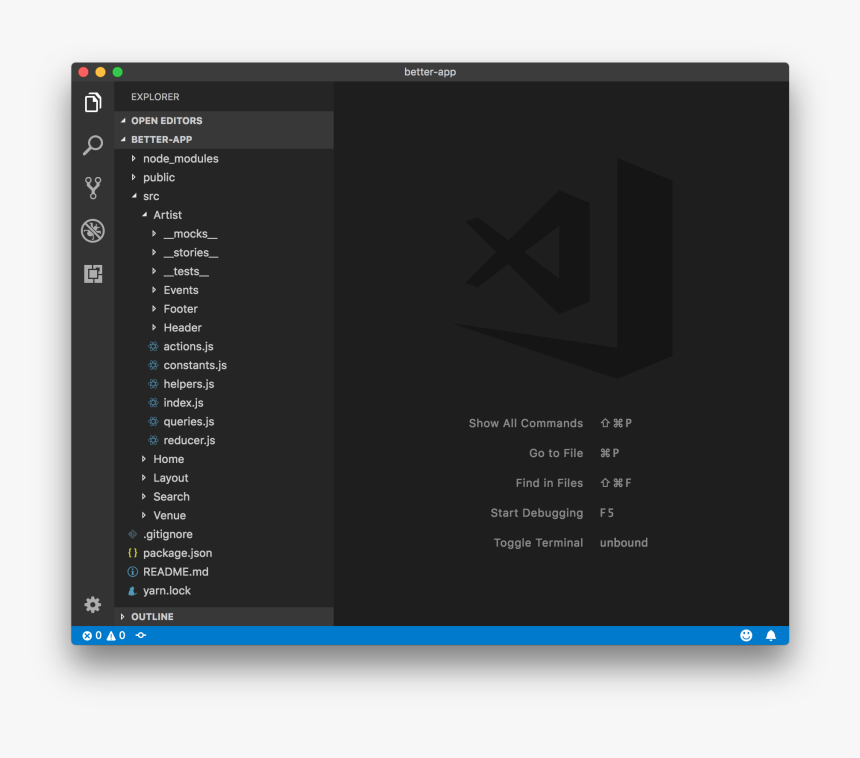
Task: Click the Explorer icon in the activity bar
Action: (92, 101)
